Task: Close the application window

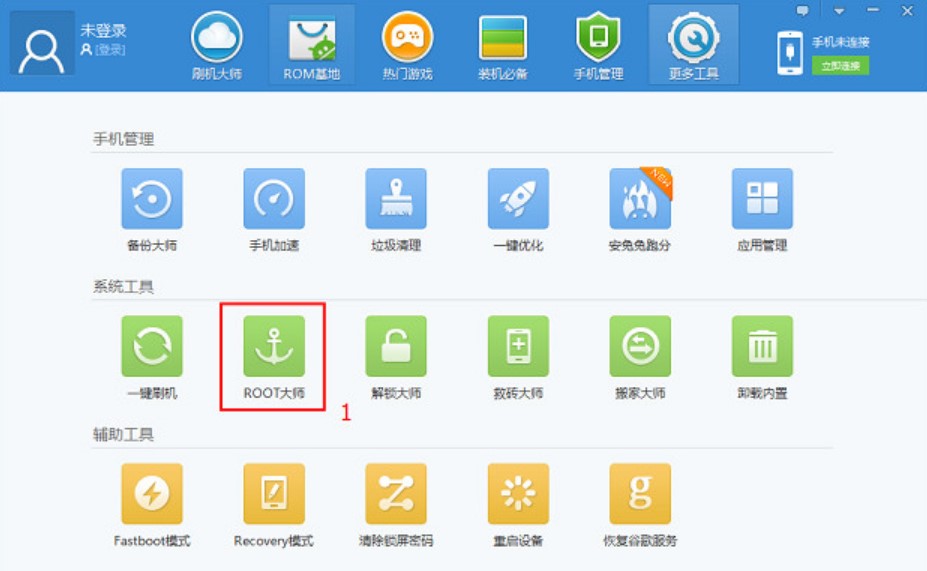Action: point(907,11)
